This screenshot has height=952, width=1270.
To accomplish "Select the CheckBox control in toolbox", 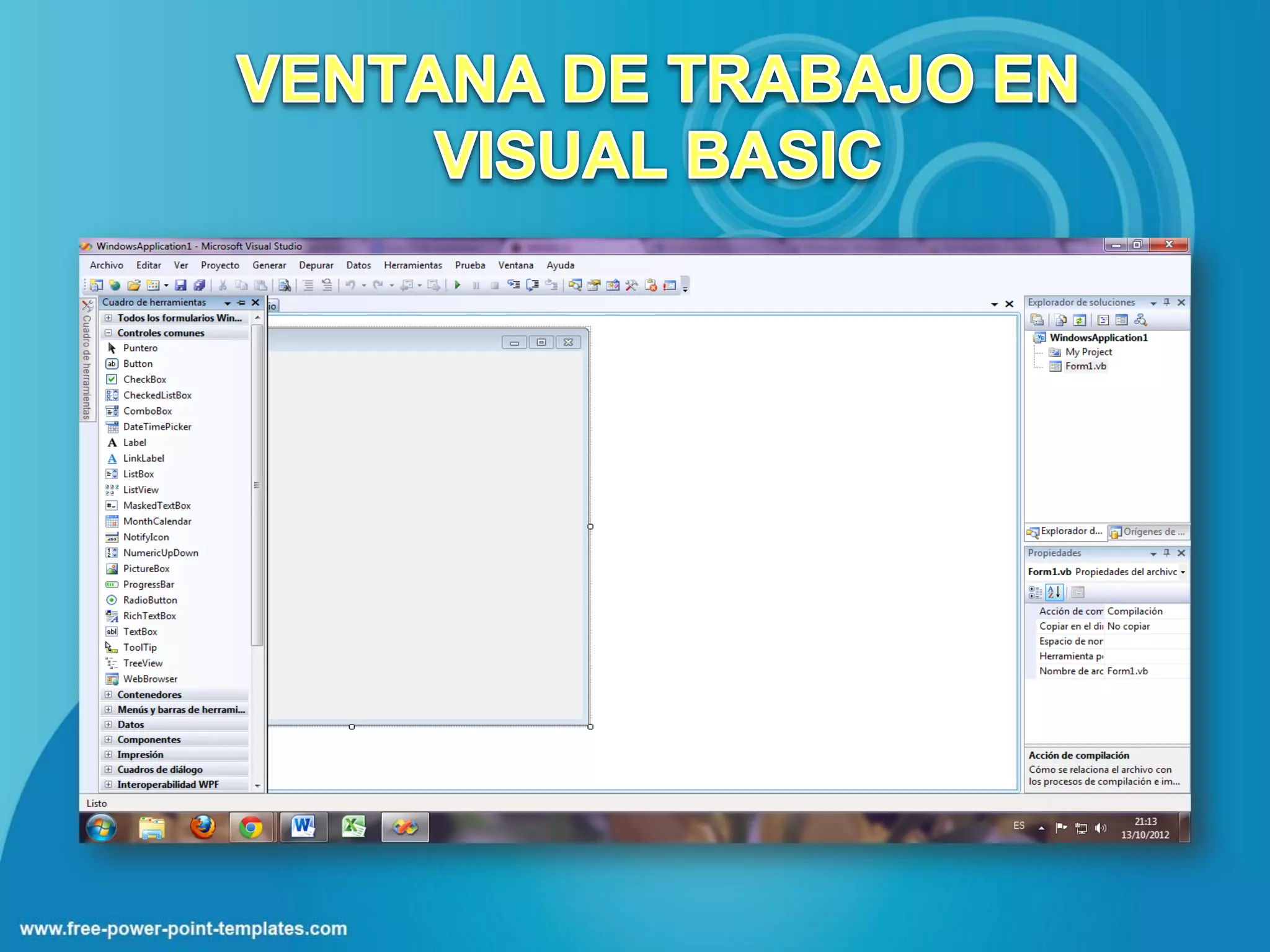I will point(144,379).
